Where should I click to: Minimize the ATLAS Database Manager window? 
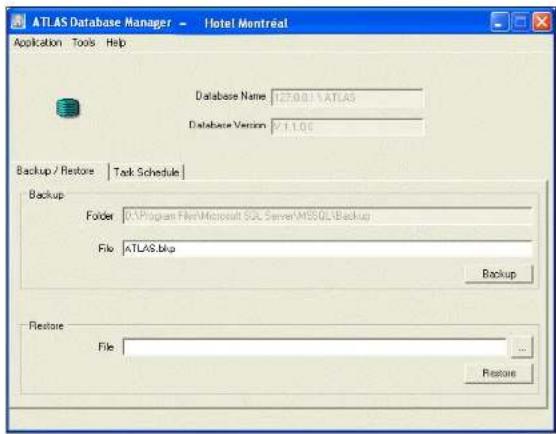coord(500,22)
